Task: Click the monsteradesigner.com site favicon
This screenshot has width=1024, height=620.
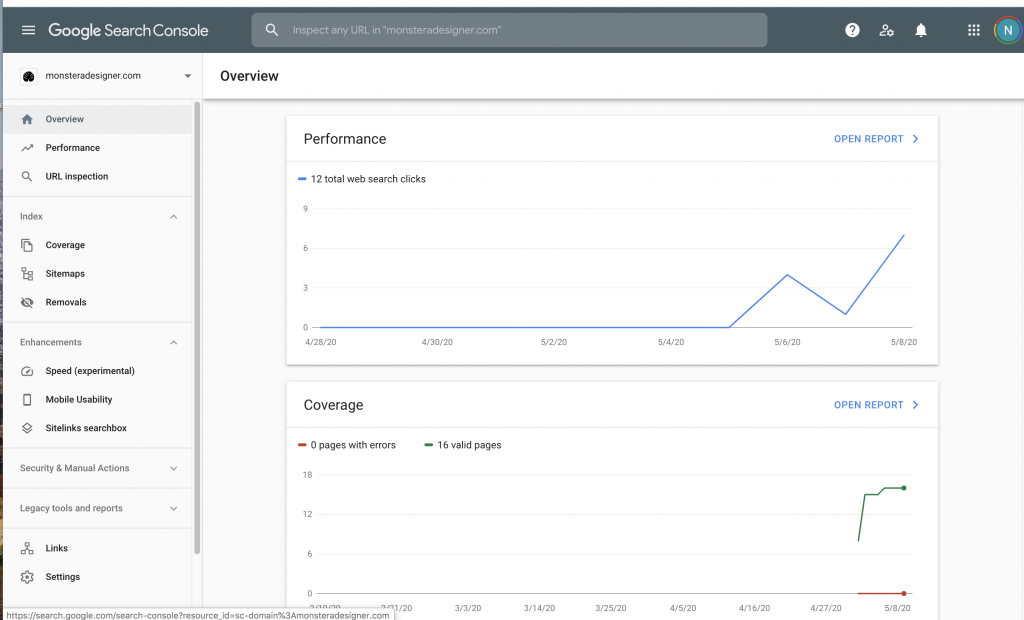Action: 28,76
